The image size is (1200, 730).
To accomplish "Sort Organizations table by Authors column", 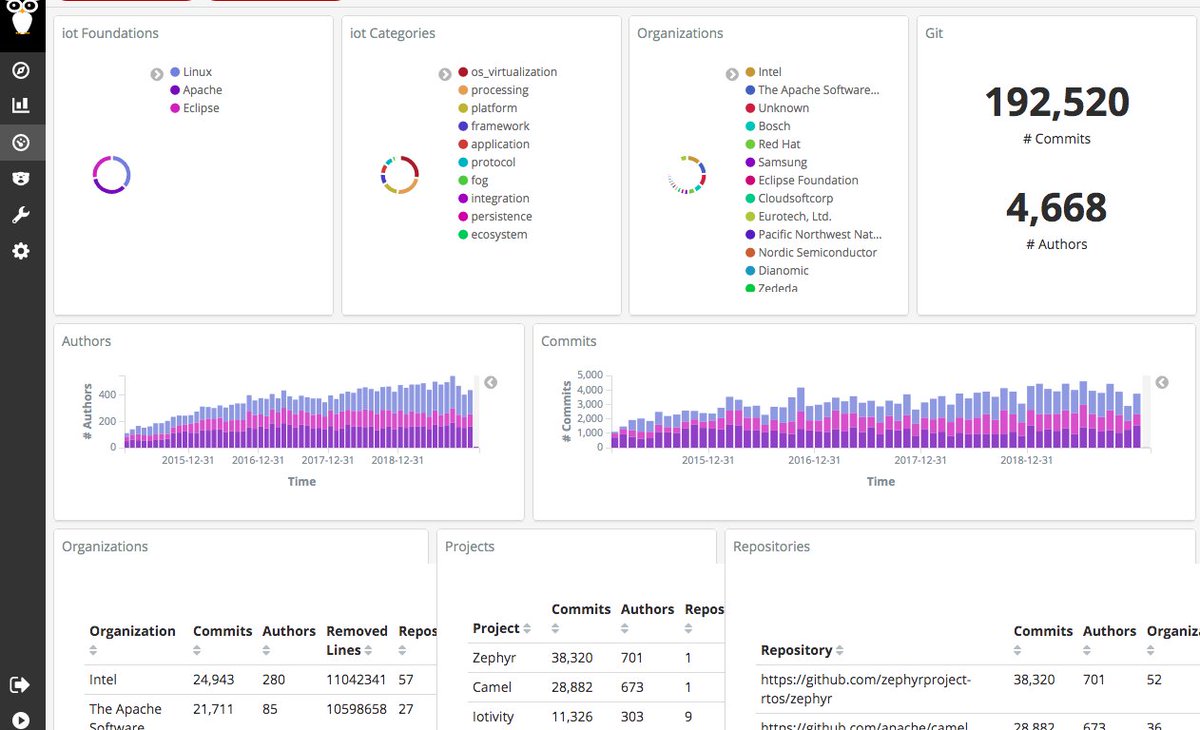I will point(266,650).
